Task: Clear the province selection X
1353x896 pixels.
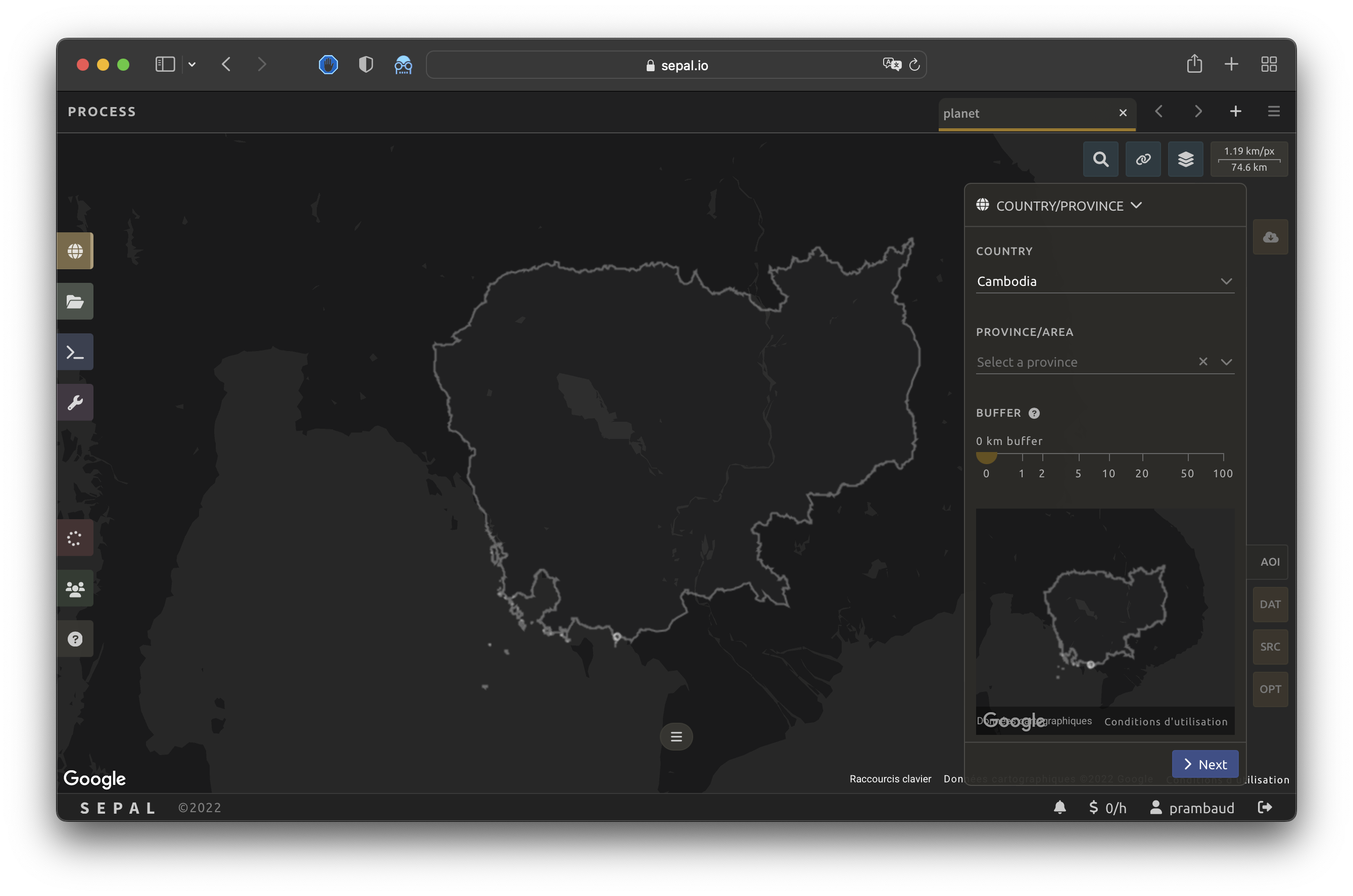Action: (1202, 361)
